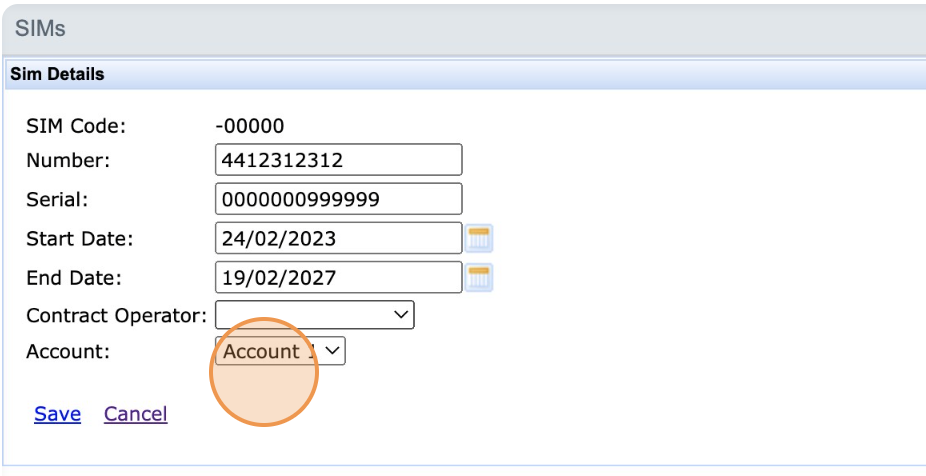Open the Account dropdown list
This screenshot has height=476, width=926.
(280, 351)
